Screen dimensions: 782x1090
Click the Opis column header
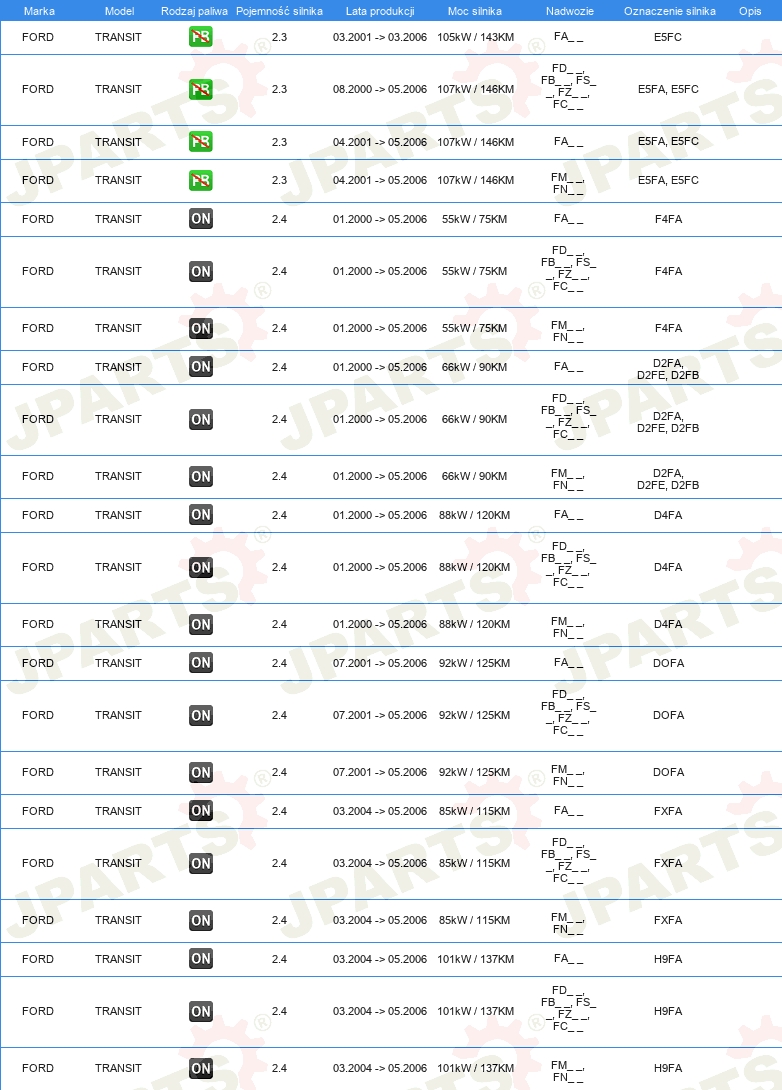(x=750, y=11)
